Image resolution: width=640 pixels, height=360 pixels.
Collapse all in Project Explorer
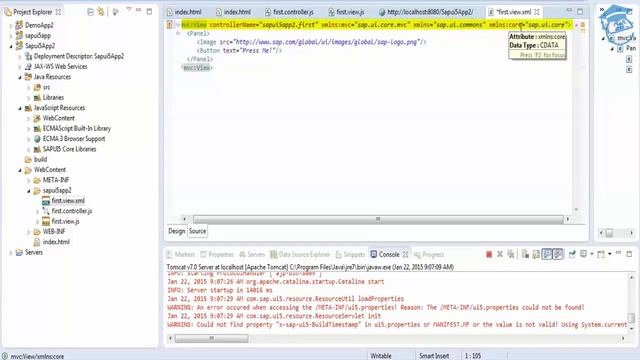coord(90,12)
